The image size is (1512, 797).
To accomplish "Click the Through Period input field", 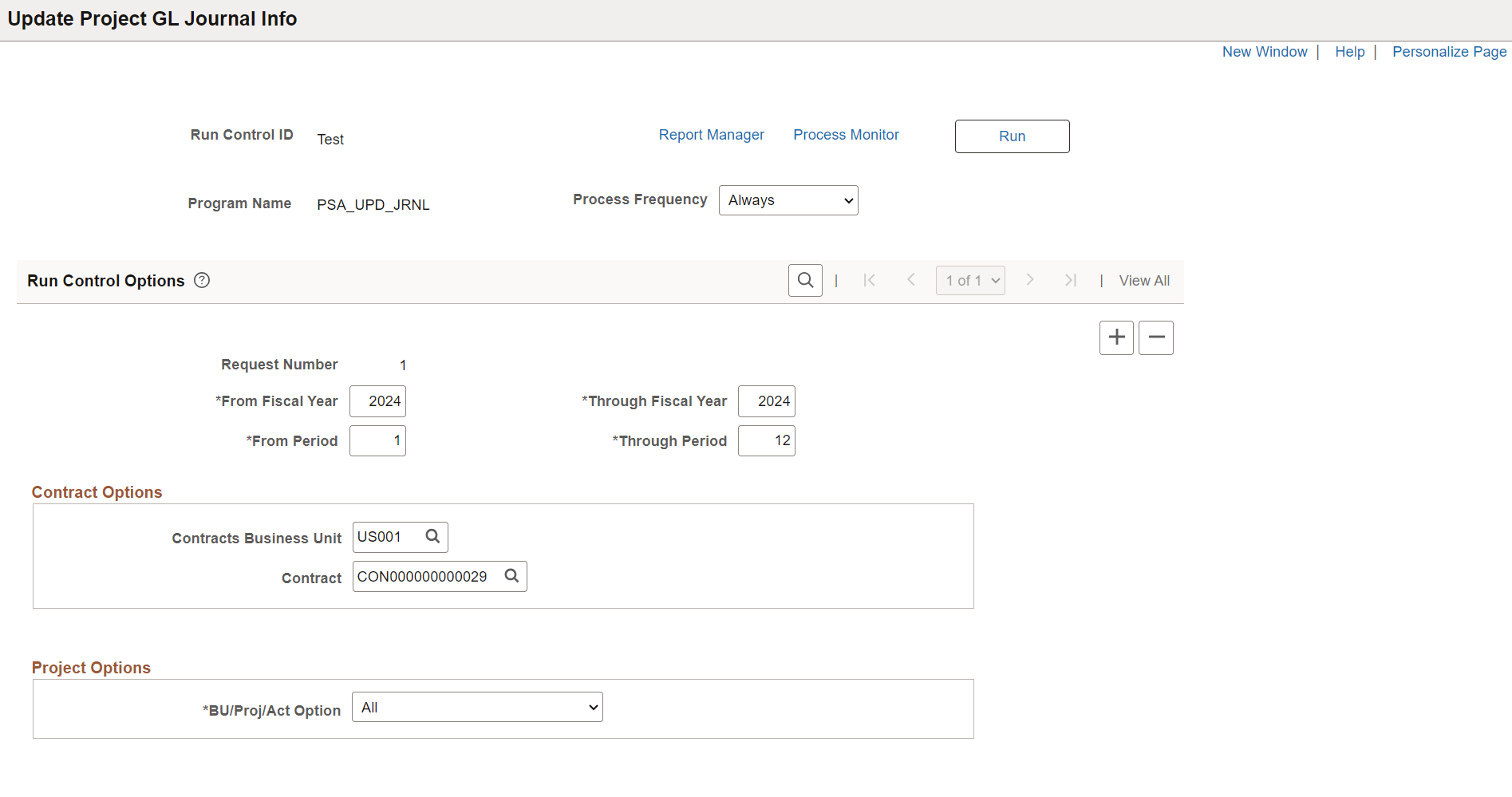I will [x=766, y=441].
